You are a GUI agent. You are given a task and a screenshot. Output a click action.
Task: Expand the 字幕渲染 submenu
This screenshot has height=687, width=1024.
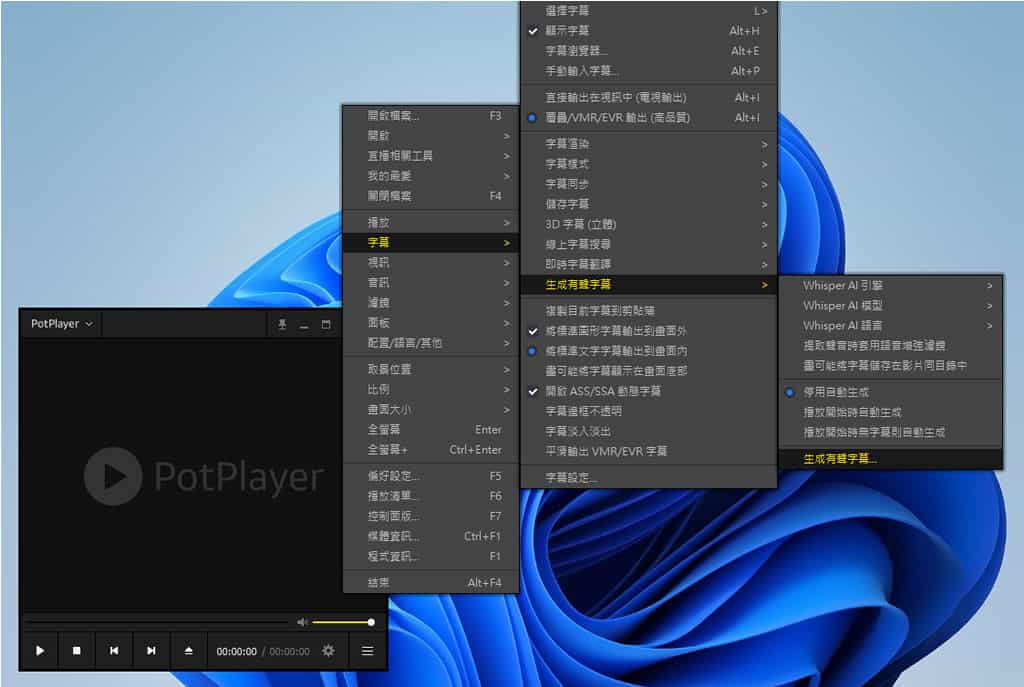(648, 144)
